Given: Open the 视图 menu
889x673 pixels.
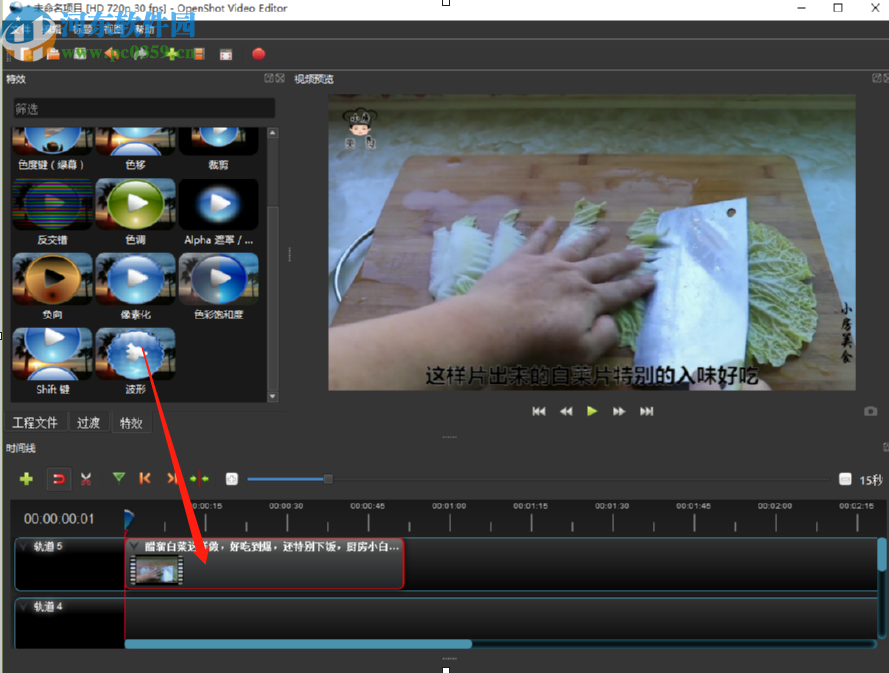Looking at the screenshot, I should point(113,29).
